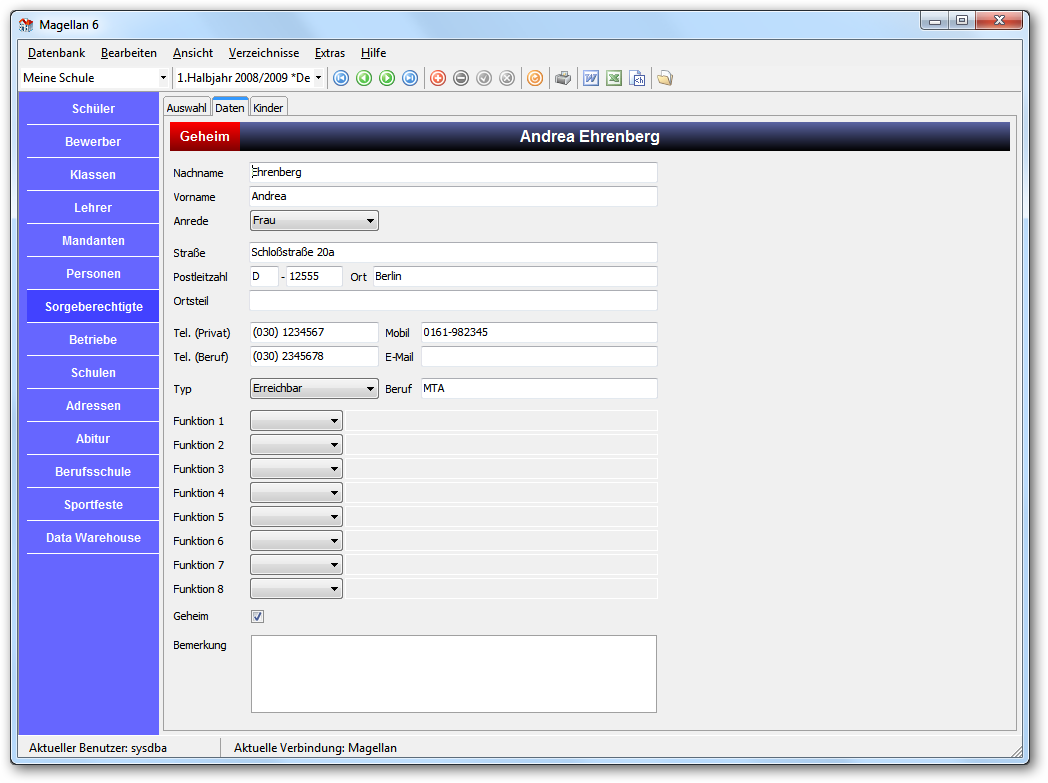This screenshot has height=783, width=1048.
Task: Refresh data with orange circular icon
Action: 535,78
